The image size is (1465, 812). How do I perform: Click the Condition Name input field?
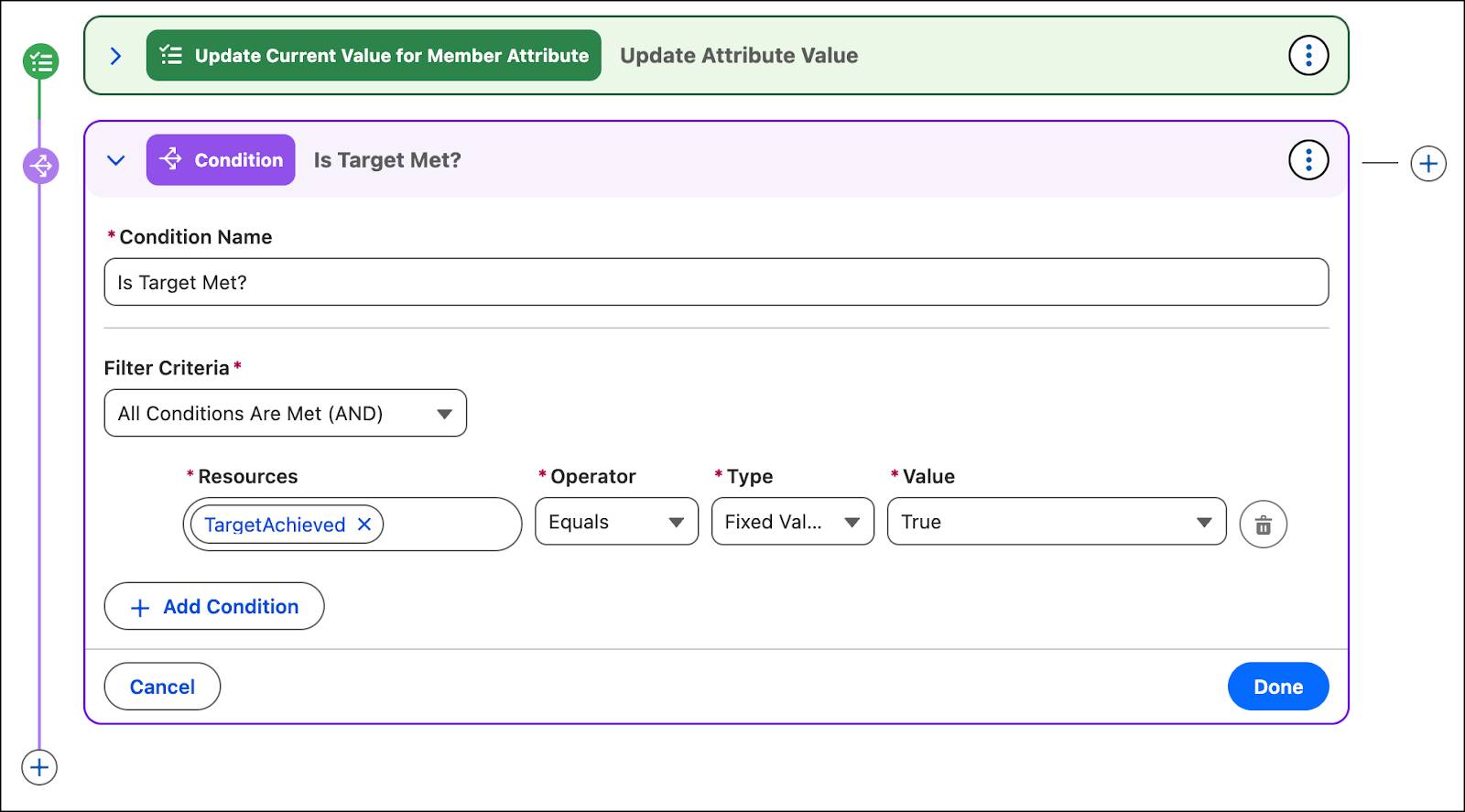(716, 282)
